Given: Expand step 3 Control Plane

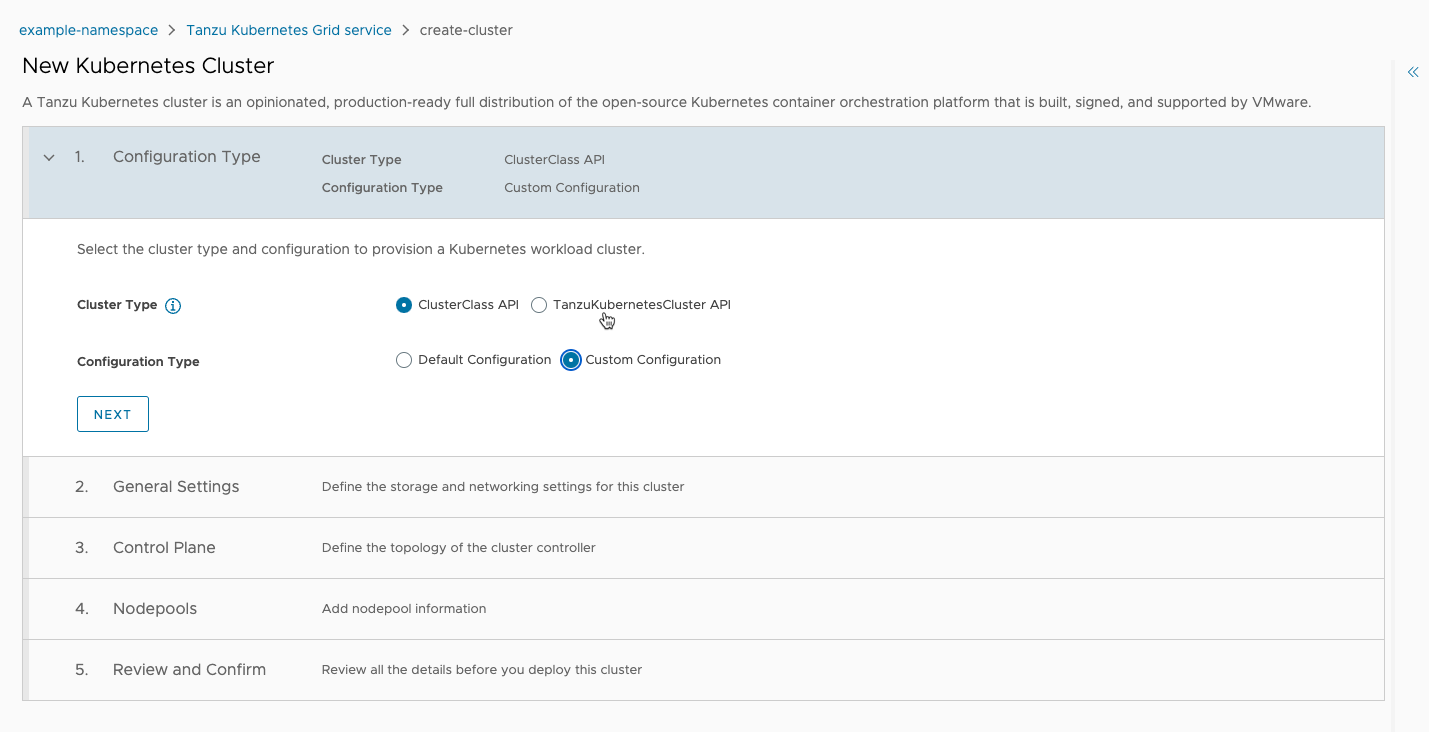Looking at the screenshot, I should point(704,548).
